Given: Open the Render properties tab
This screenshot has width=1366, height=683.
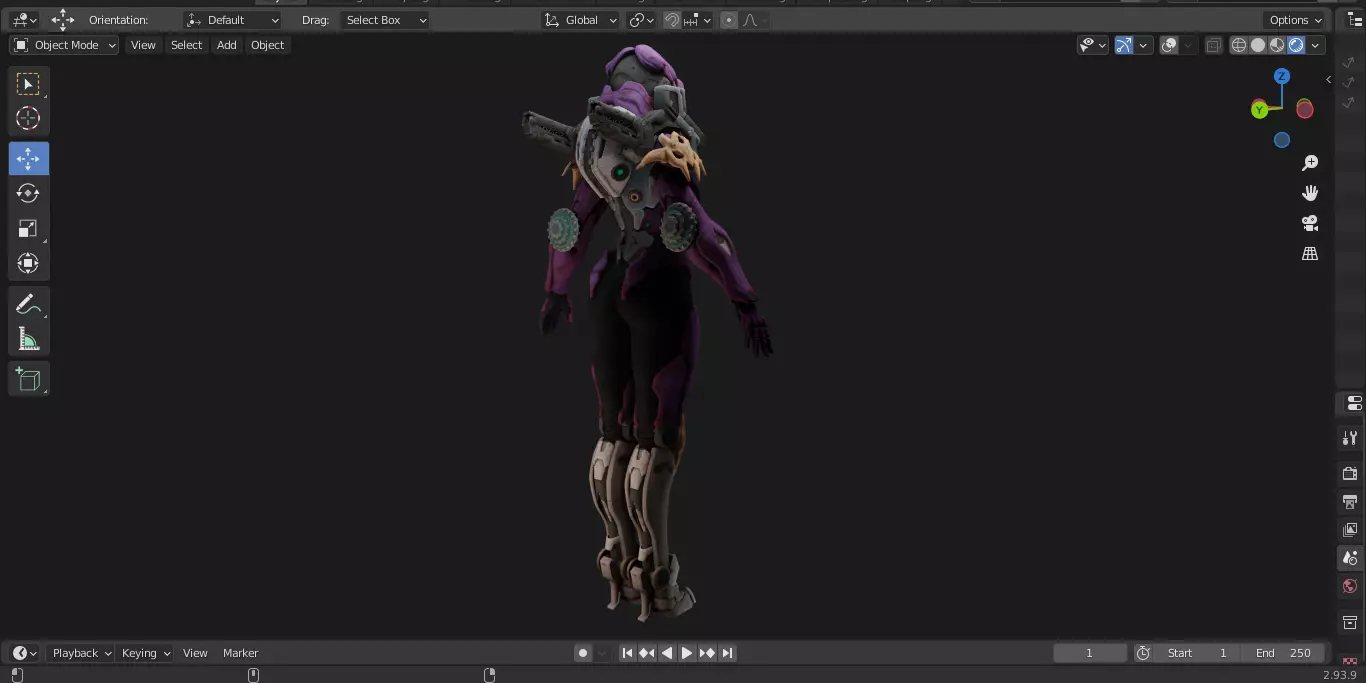Looking at the screenshot, I should coord(1350,473).
